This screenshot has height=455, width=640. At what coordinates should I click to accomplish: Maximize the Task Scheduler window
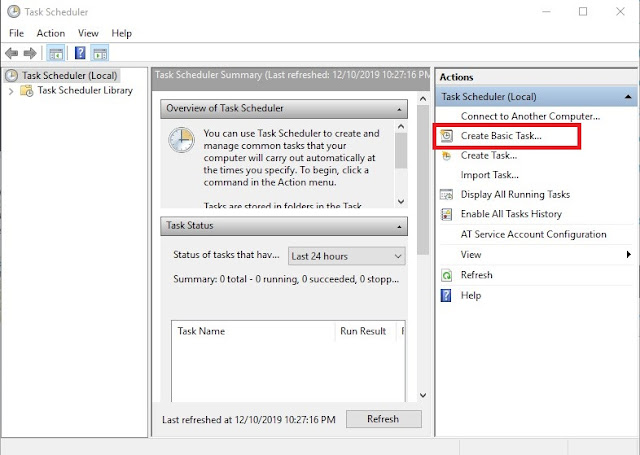tap(583, 11)
